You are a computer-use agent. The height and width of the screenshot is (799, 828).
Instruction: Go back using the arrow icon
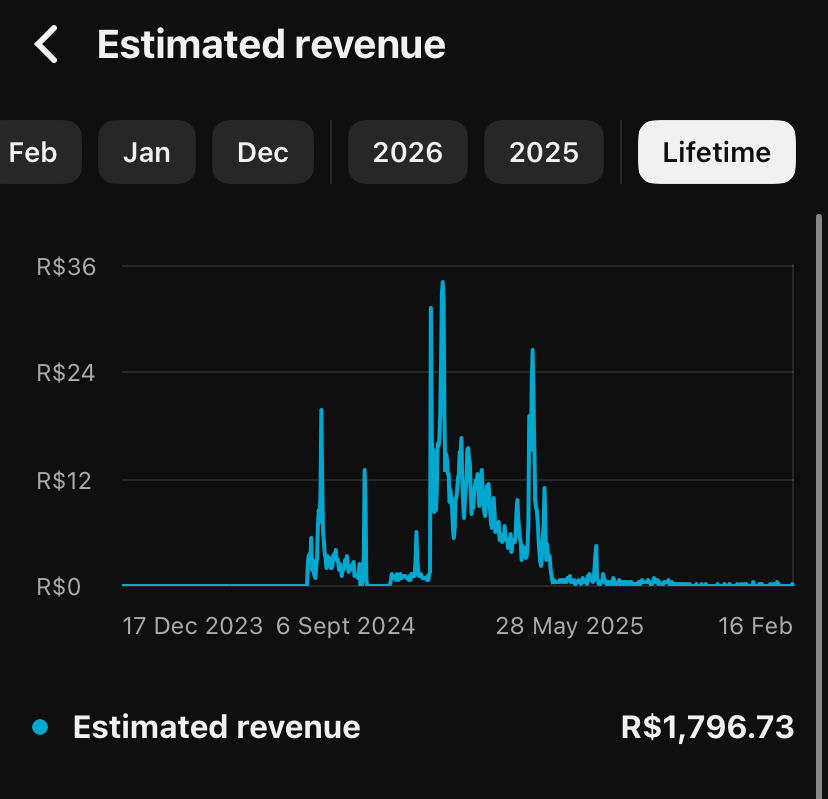click(x=46, y=45)
